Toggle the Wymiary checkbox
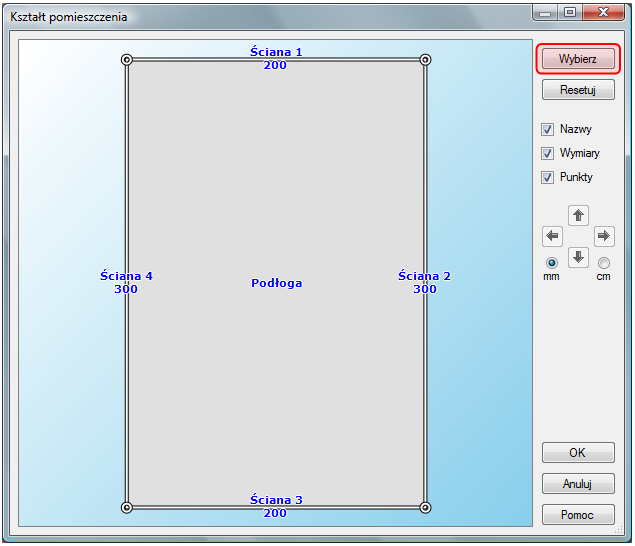This screenshot has width=635, height=546. coord(548,153)
